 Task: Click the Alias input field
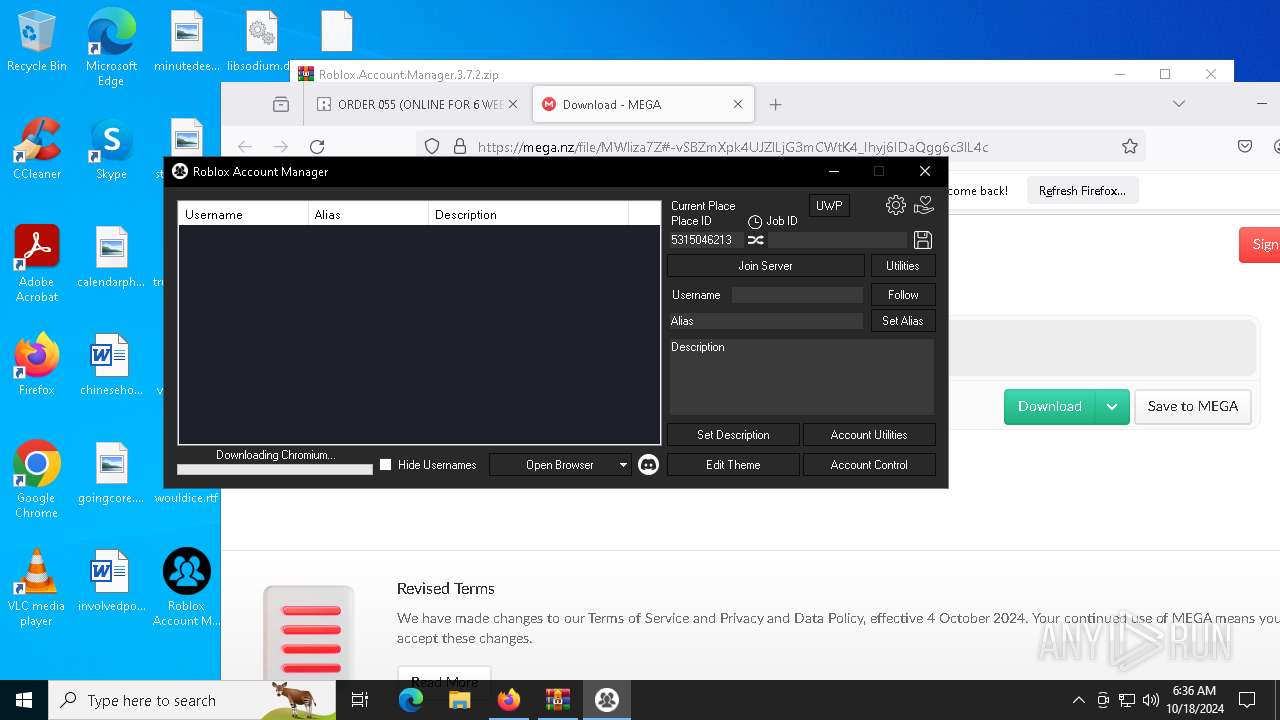[766, 321]
